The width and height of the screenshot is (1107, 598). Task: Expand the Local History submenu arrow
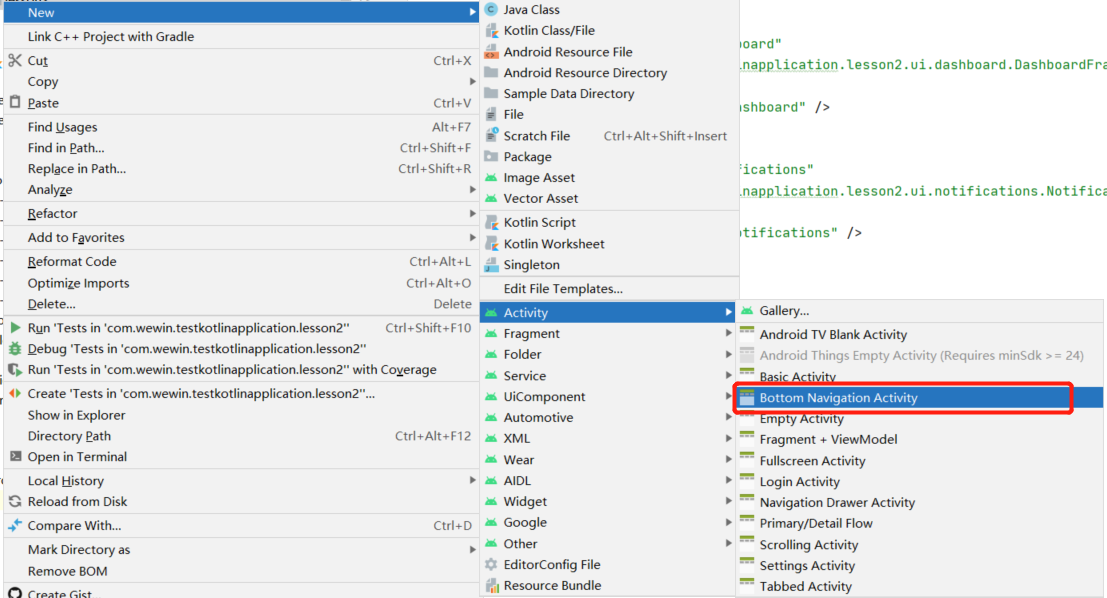(472, 480)
